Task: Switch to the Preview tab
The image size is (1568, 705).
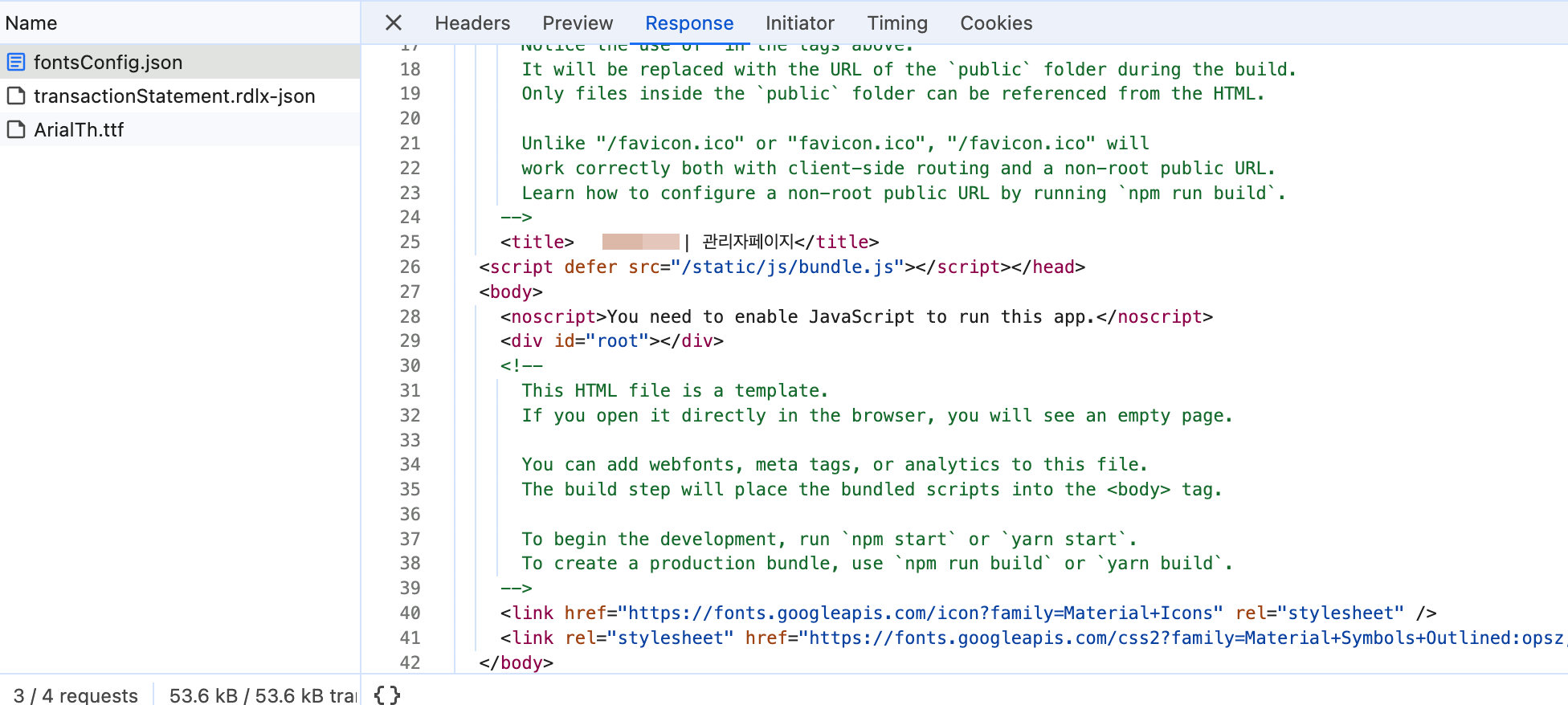Action: (578, 22)
